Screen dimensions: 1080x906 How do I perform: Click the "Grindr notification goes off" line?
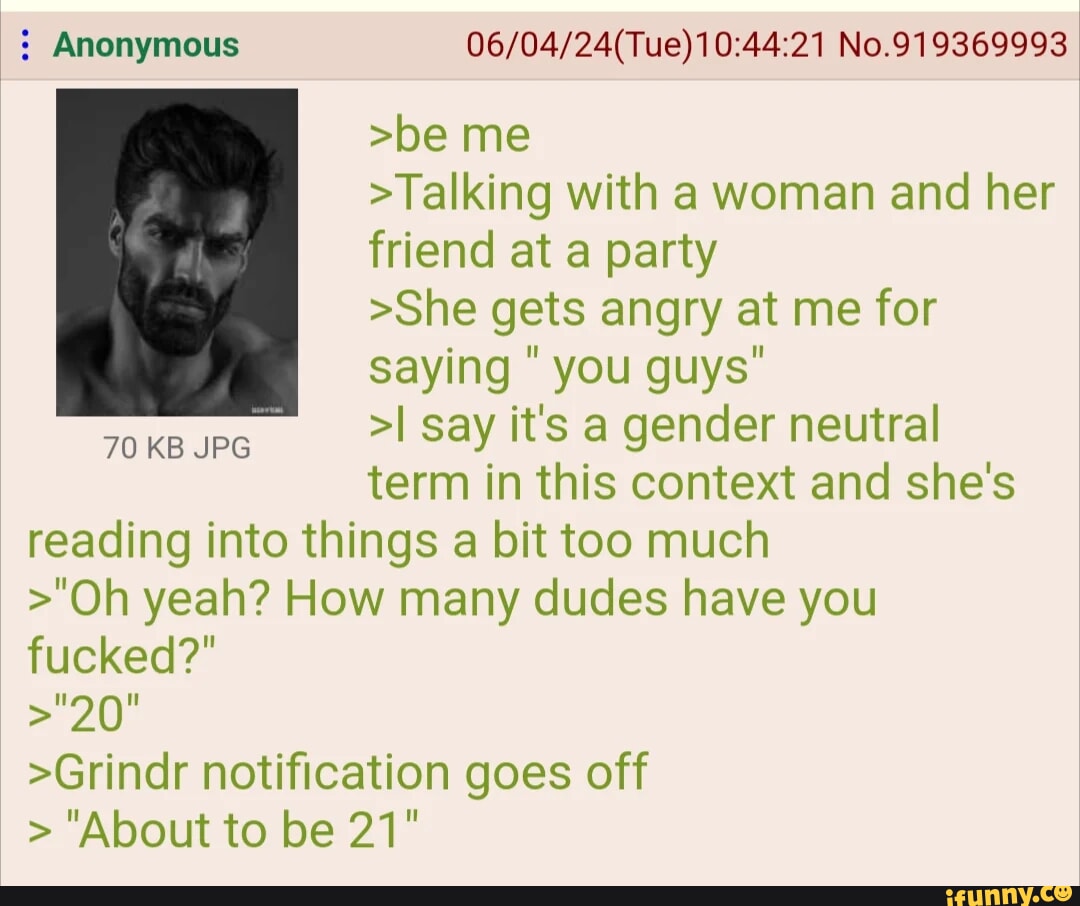338,772
